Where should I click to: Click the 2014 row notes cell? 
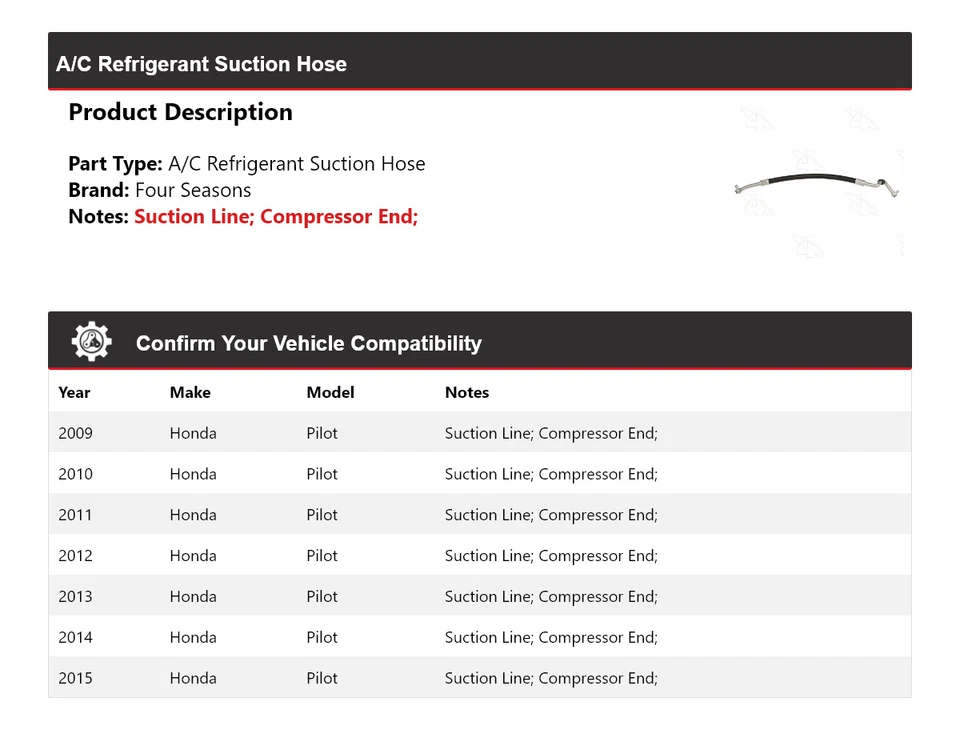(x=551, y=638)
